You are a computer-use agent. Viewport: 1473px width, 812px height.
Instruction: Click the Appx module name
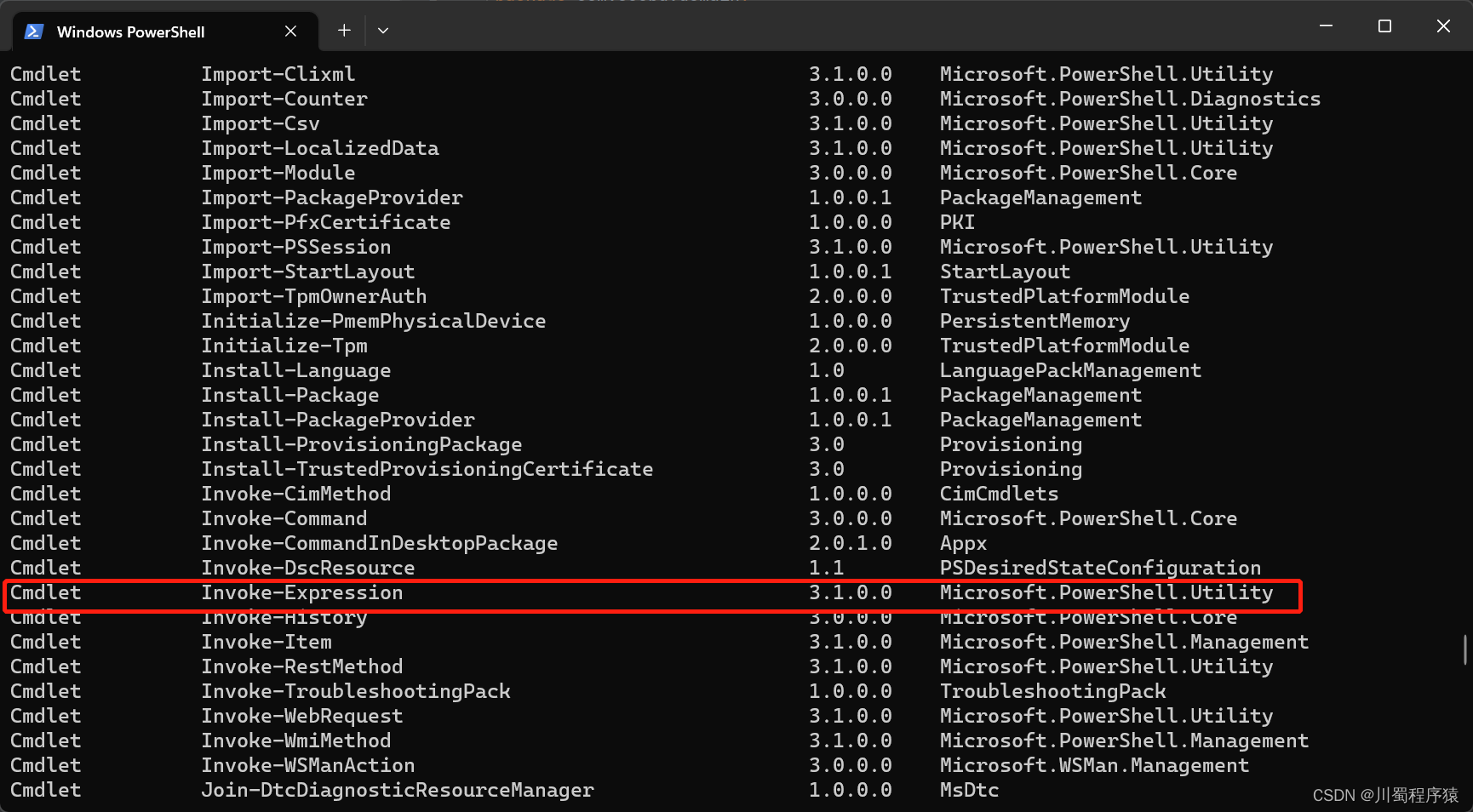click(x=964, y=543)
